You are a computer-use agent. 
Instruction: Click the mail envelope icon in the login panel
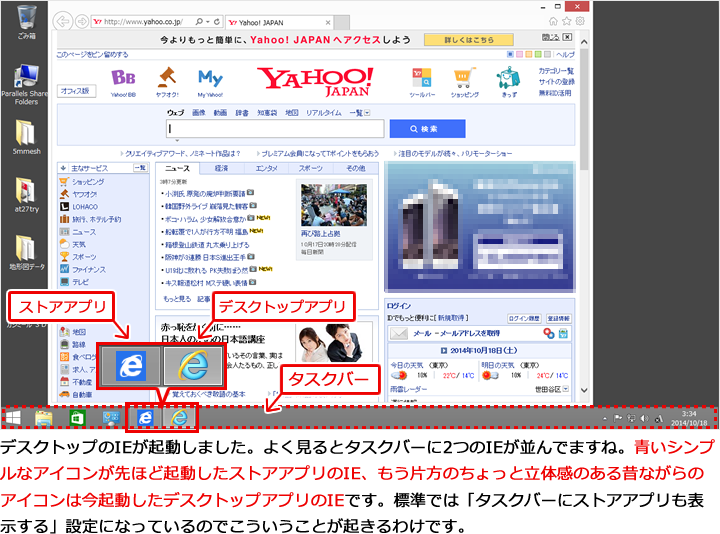(399, 333)
